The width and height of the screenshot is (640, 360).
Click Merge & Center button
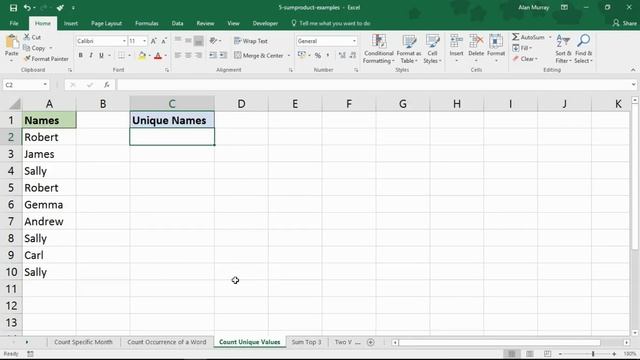coord(259,56)
